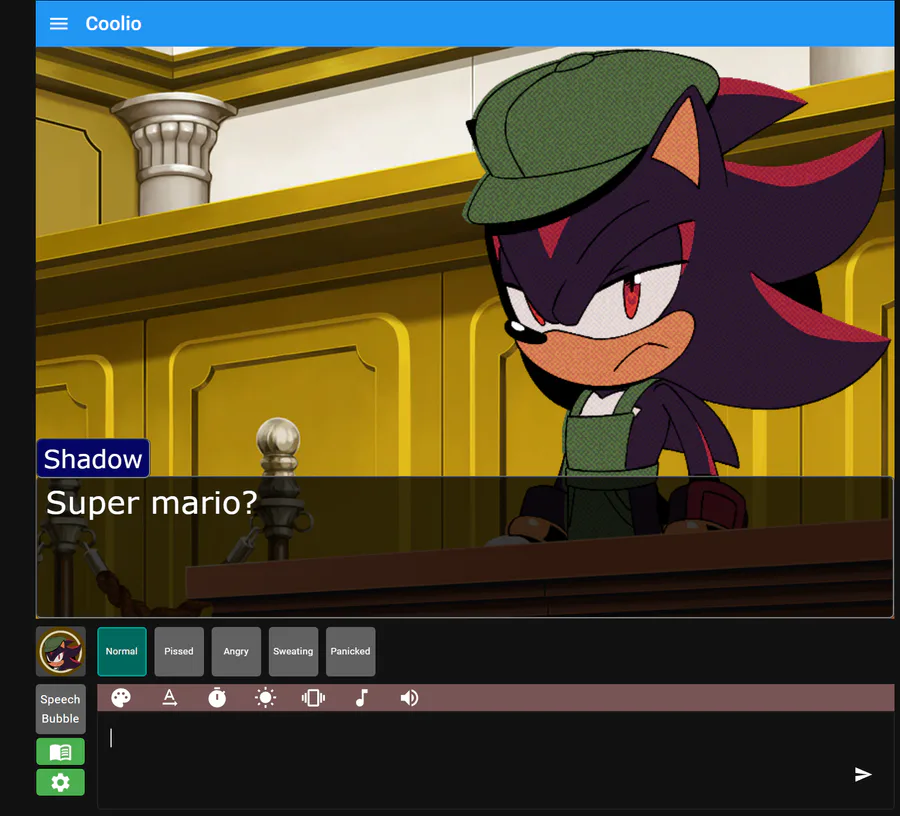This screenshot has height=816, width=900.
Task: Add a screen shake with the vibration icon
Action: coord(313,698)
